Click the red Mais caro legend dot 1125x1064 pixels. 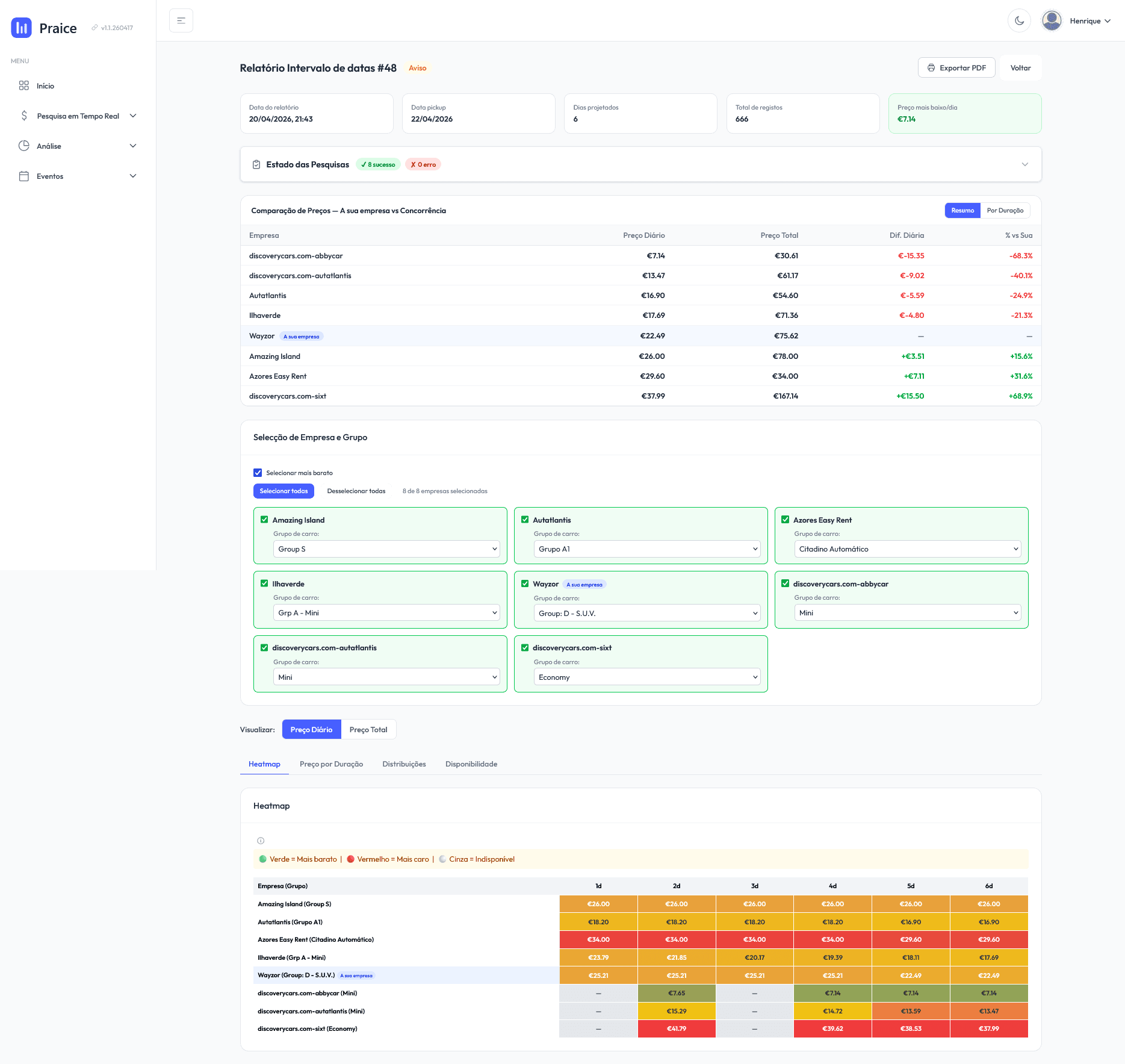[x=350, y=859]
